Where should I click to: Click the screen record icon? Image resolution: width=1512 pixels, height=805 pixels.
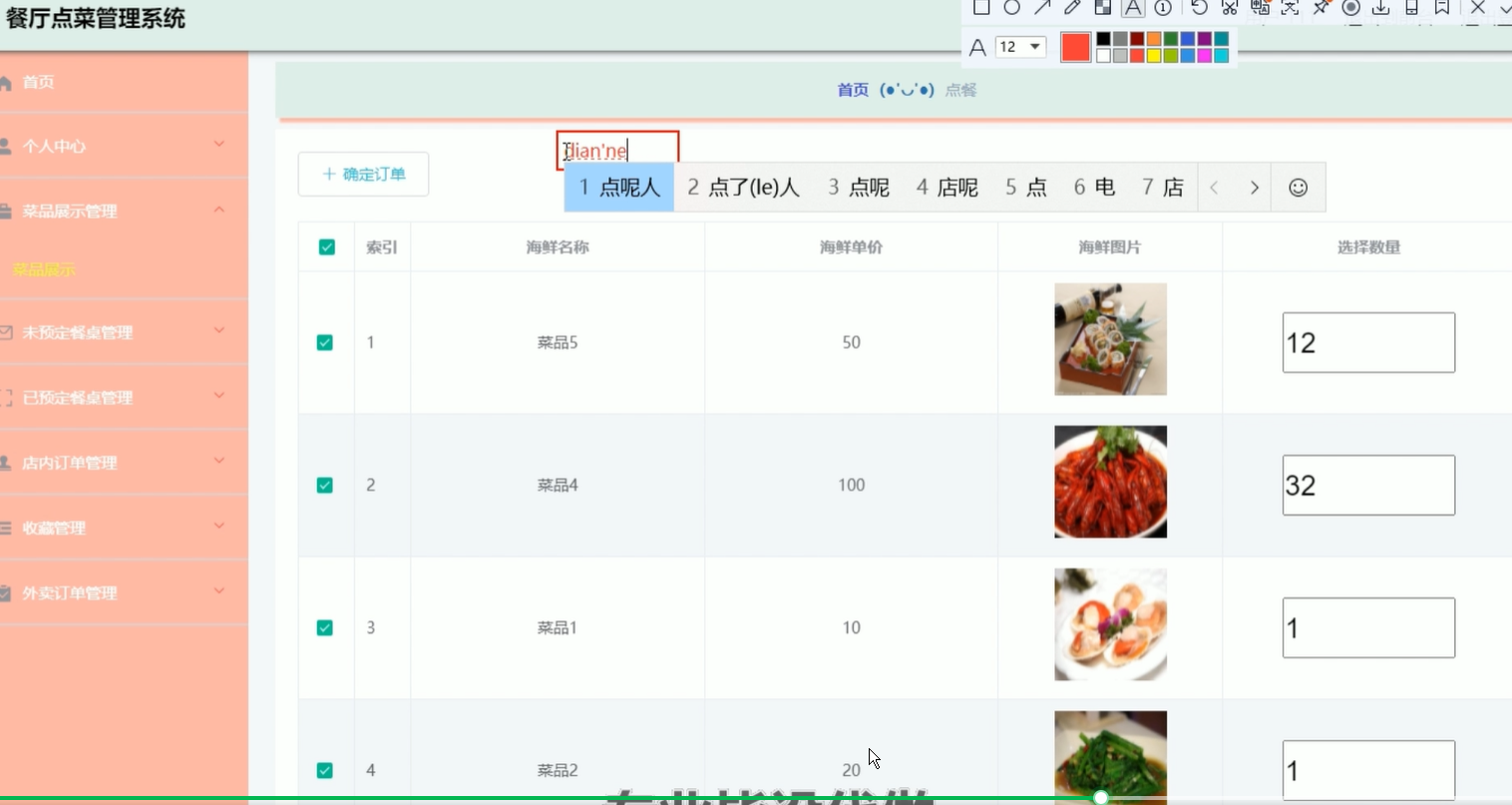point(1351,7)
